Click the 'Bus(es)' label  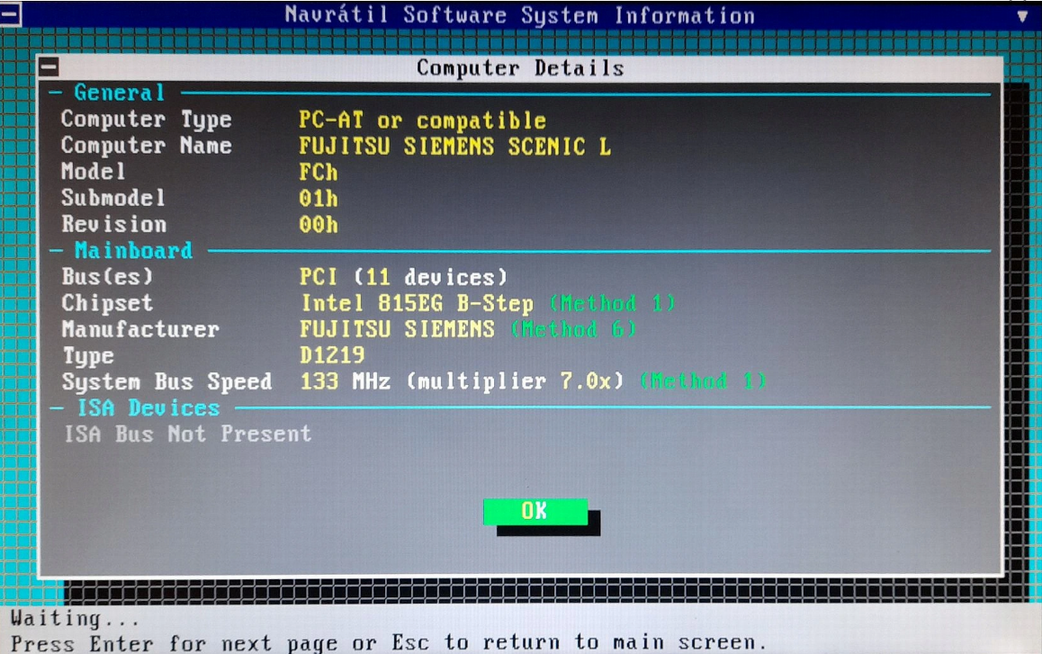point(107,276)
